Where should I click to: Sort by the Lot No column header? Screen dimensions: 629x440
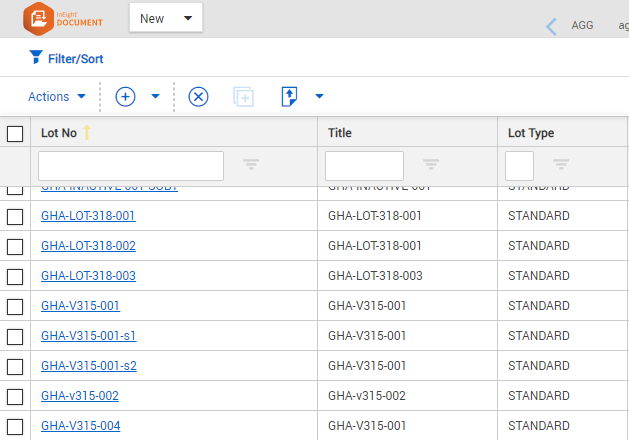click(58, 133)
